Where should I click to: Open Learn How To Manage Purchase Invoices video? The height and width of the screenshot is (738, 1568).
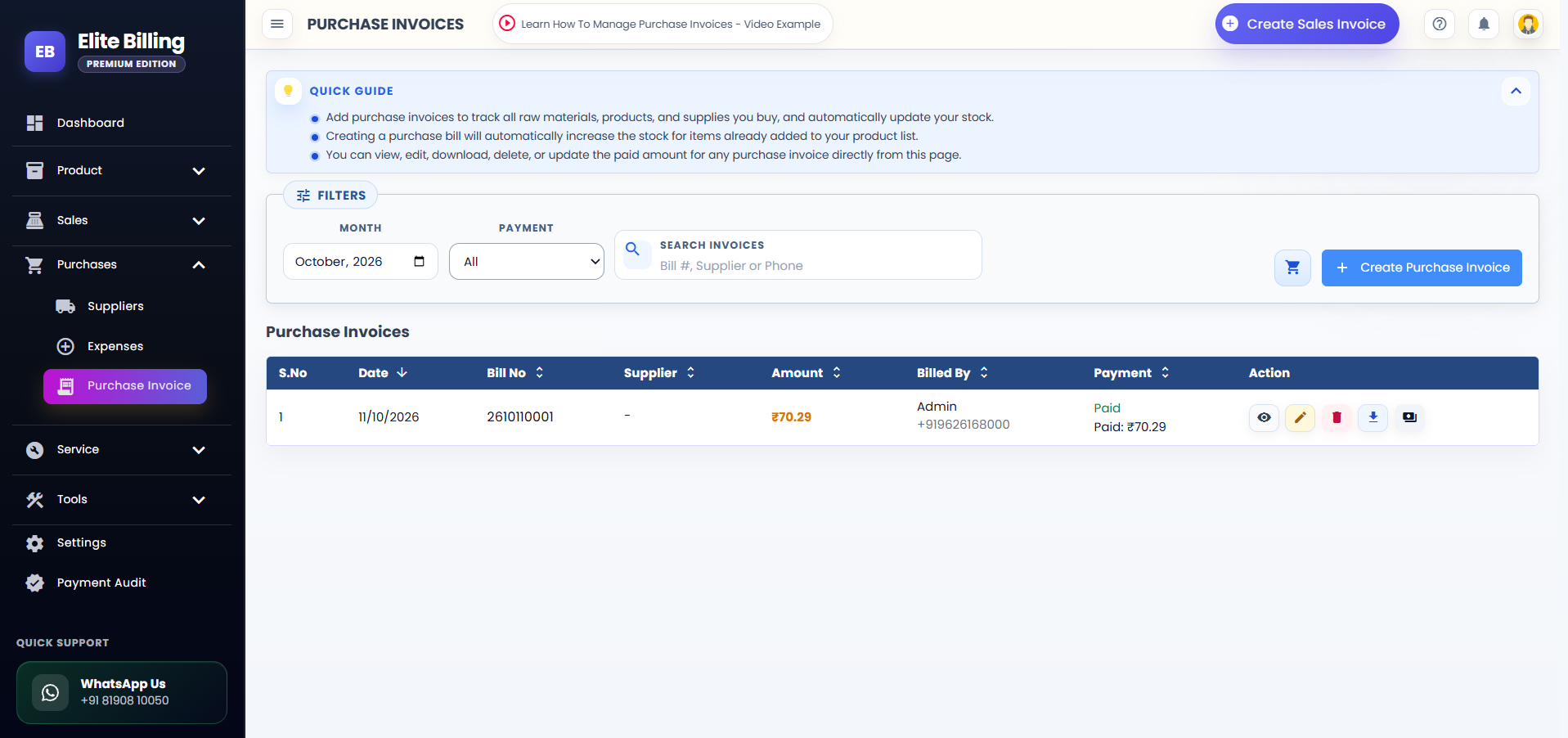[663, 24]
